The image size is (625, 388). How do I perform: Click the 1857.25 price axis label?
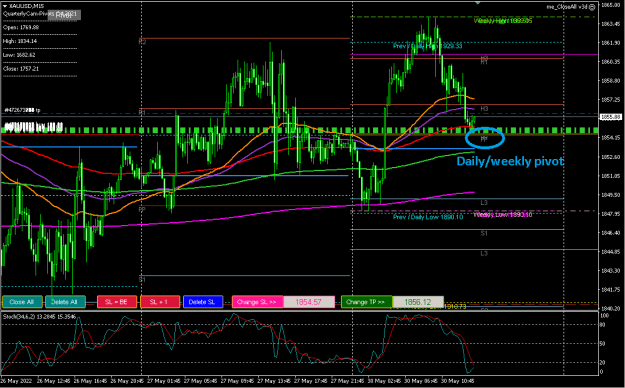pyautogui.click(x=610, y=100)
